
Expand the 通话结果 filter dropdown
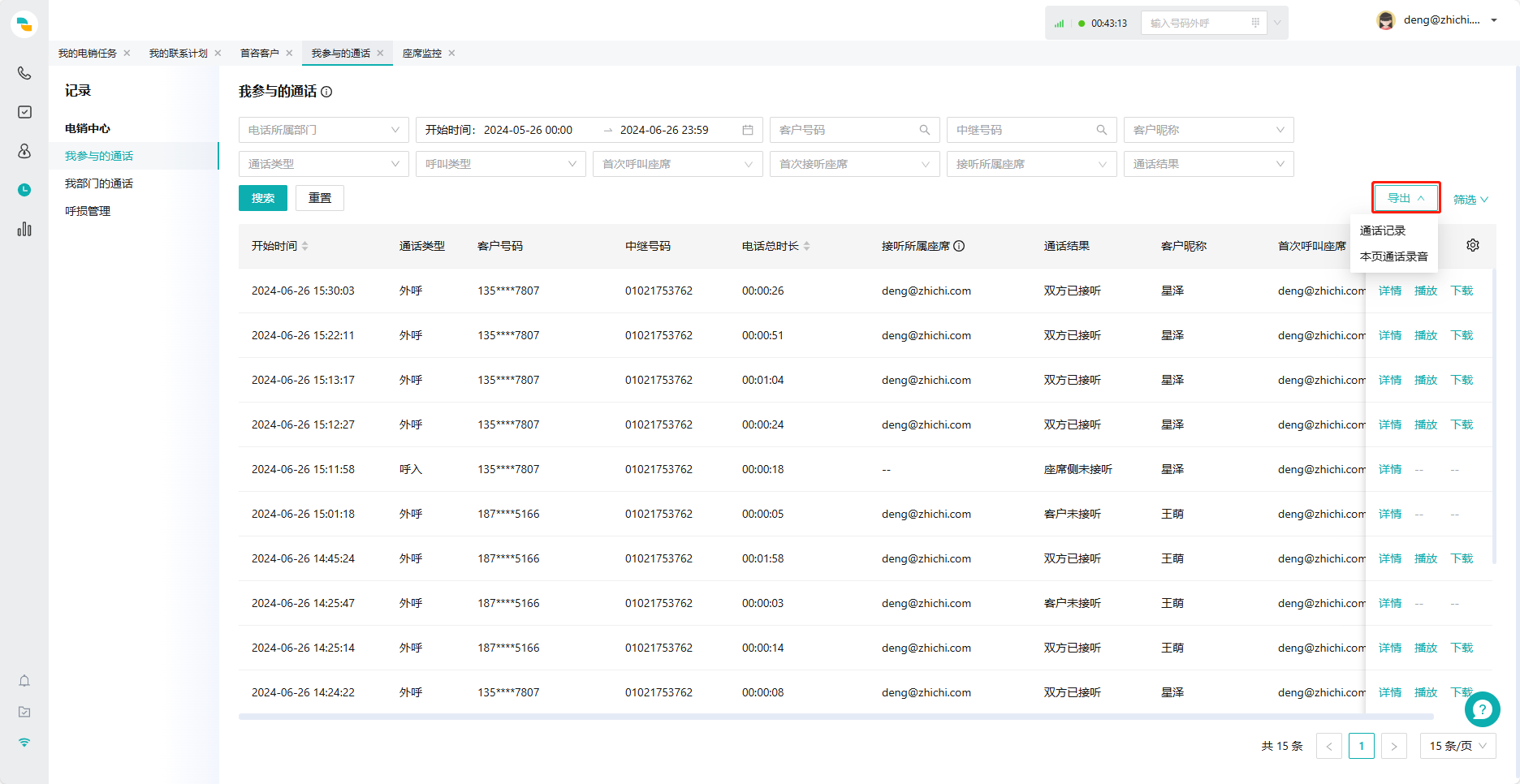tap(1209, 164)
